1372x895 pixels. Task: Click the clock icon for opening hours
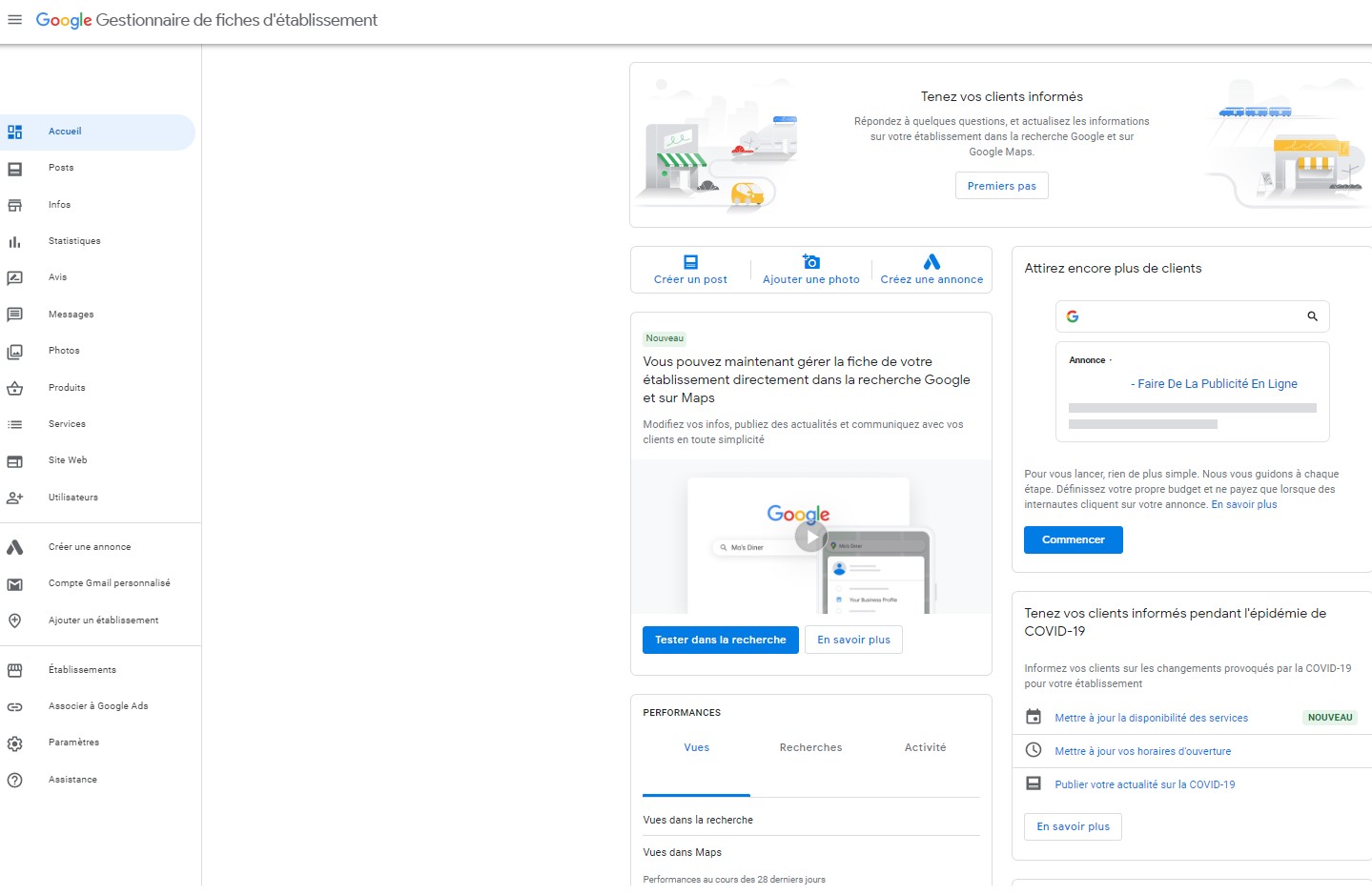click(x=1034, y=750)
